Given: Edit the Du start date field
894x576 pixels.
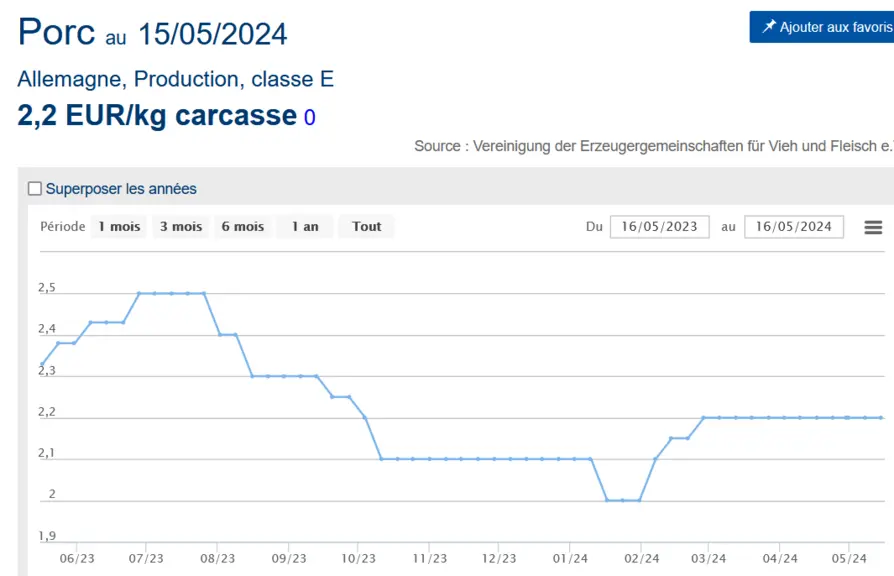Looking at the screenshot, I should coord(660,226).
